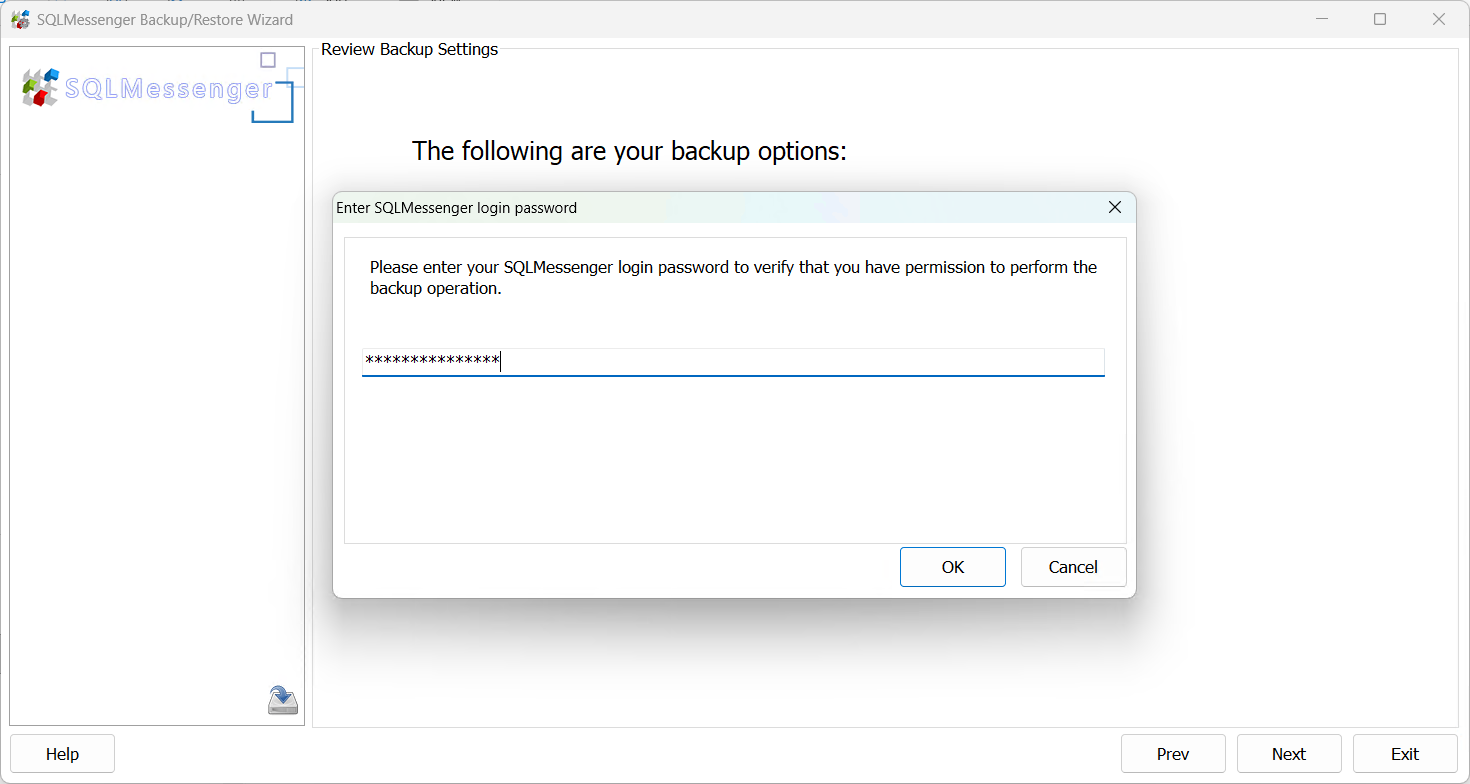The image size is (1470, 784).
Task: Click the Review Backup Settings heading
Action: (x=409, y=49)
